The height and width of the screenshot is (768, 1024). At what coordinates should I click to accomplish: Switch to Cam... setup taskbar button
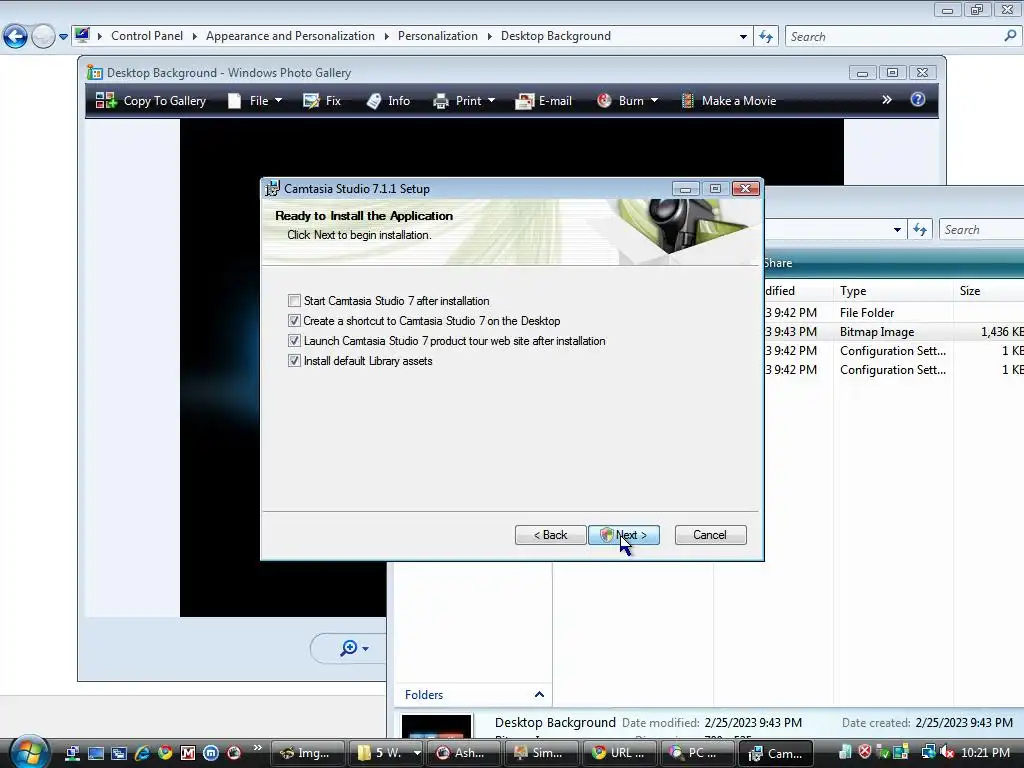pos(776,753)
